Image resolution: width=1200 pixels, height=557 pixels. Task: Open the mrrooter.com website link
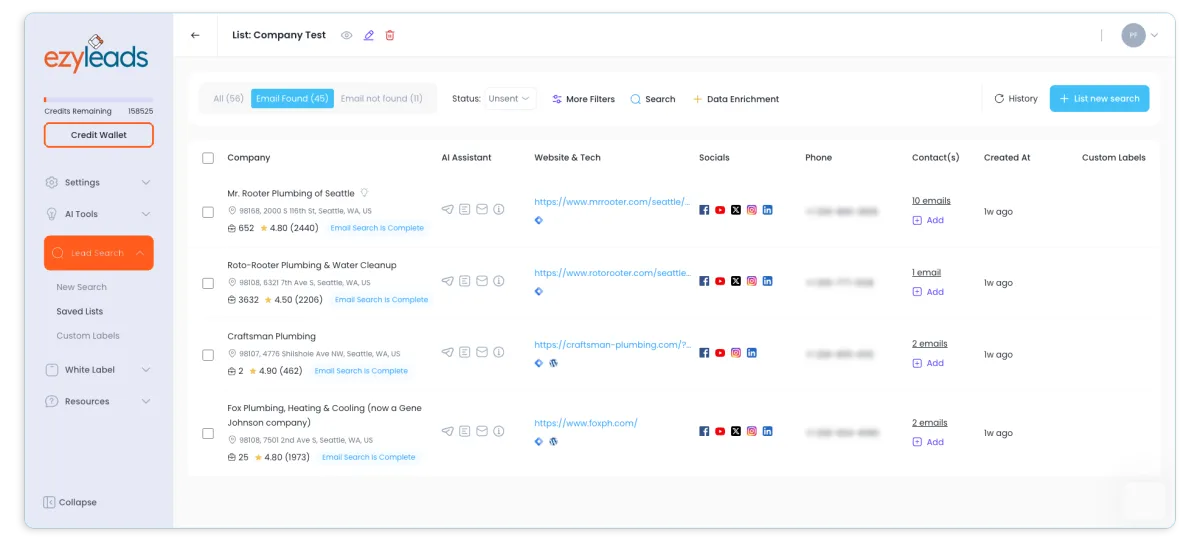[612, 202]
